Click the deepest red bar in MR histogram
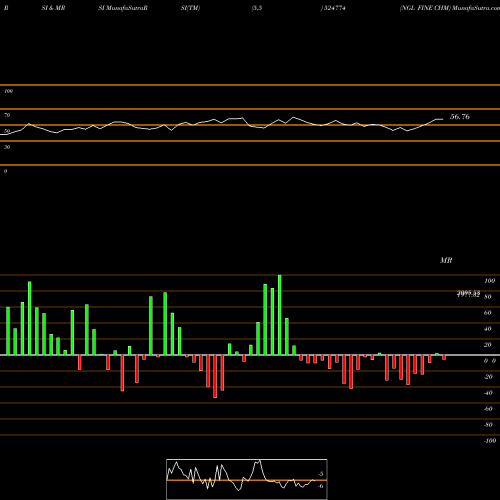The image size is (500, 500). [215, 376]
